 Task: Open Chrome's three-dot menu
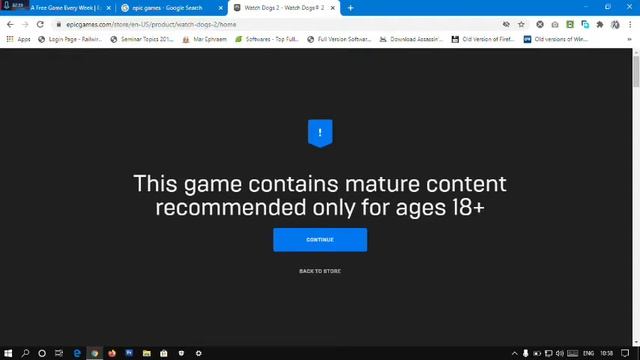tap(630, 24)
